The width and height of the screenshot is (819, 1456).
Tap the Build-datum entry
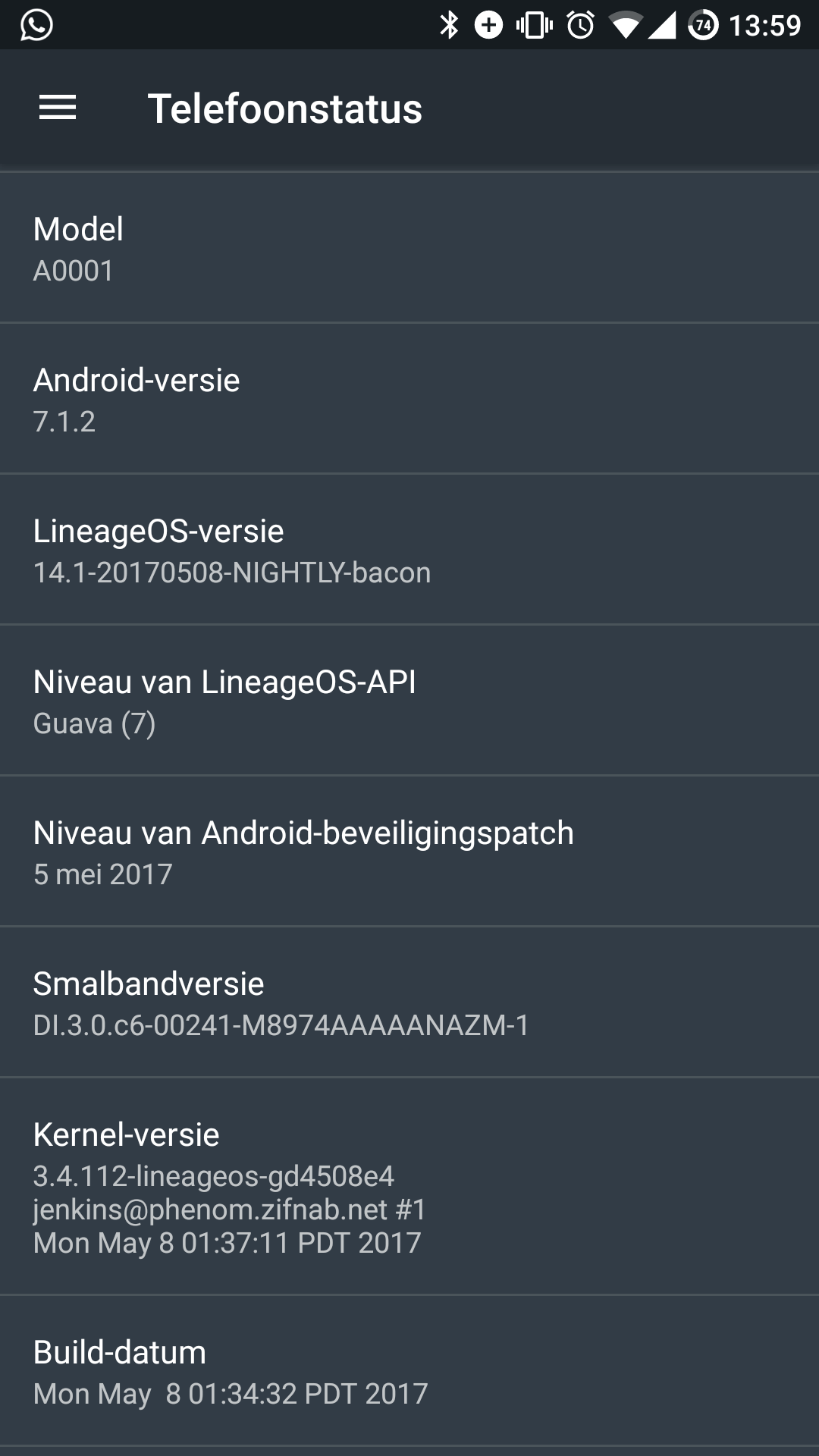tap(409, 1372)
